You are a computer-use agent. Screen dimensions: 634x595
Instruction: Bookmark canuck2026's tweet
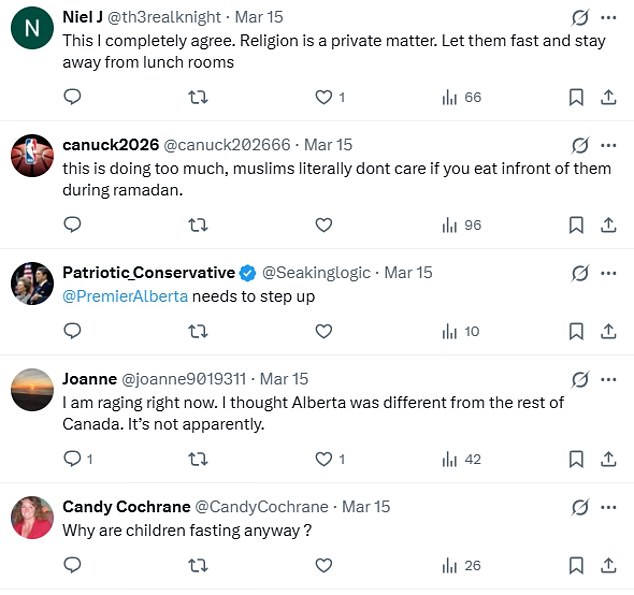pos(576,225)
